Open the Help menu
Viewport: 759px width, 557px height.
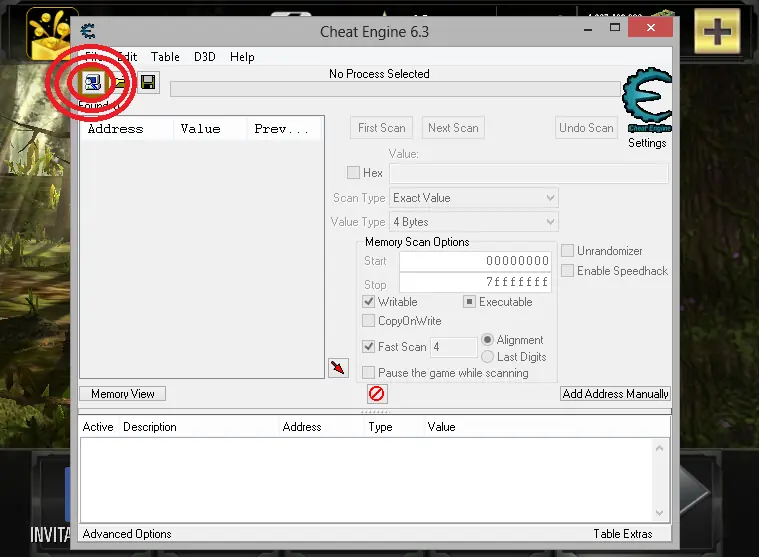pos(242,57)
